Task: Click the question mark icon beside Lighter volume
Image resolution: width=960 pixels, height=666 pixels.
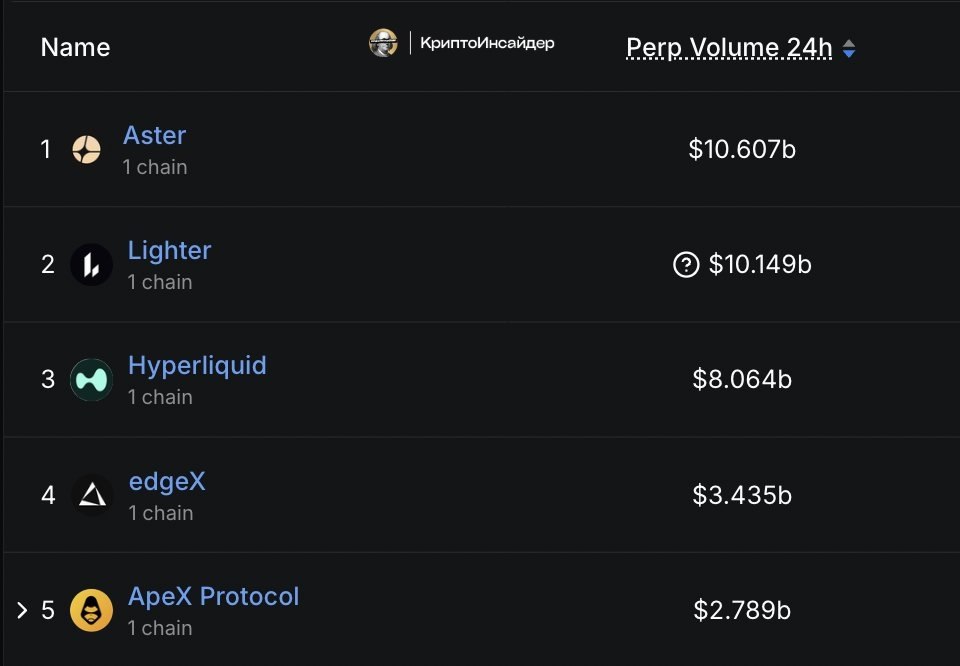Action: point(686,265)
